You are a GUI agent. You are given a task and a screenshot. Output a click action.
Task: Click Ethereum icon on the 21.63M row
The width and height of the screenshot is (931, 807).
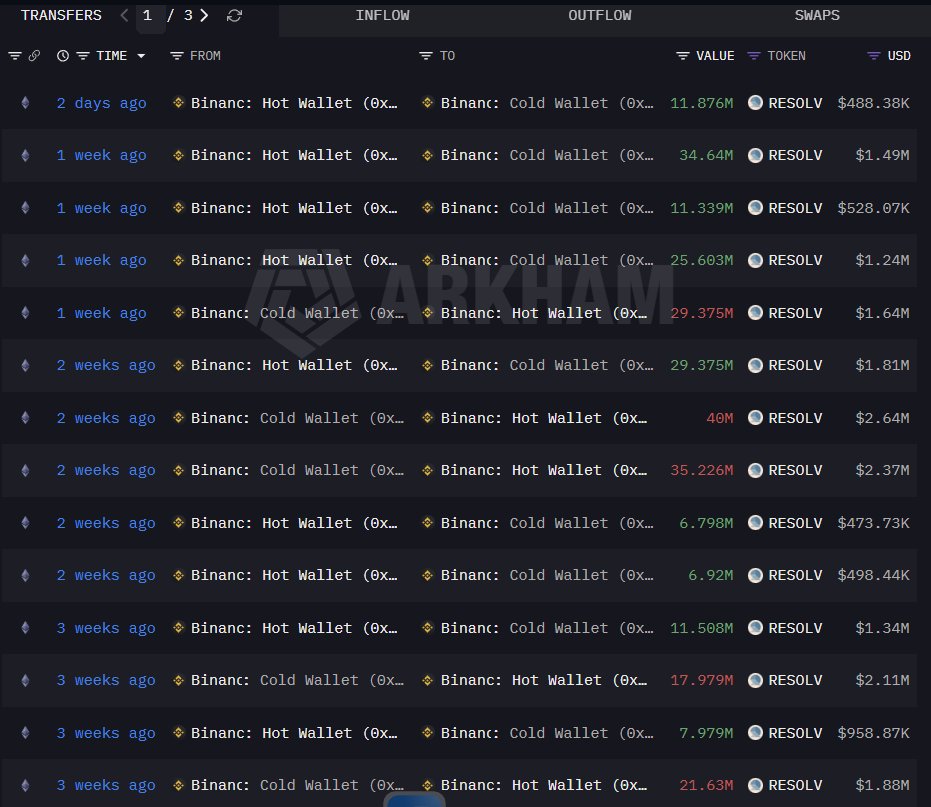pyautogui.click(x=25, y=785)
